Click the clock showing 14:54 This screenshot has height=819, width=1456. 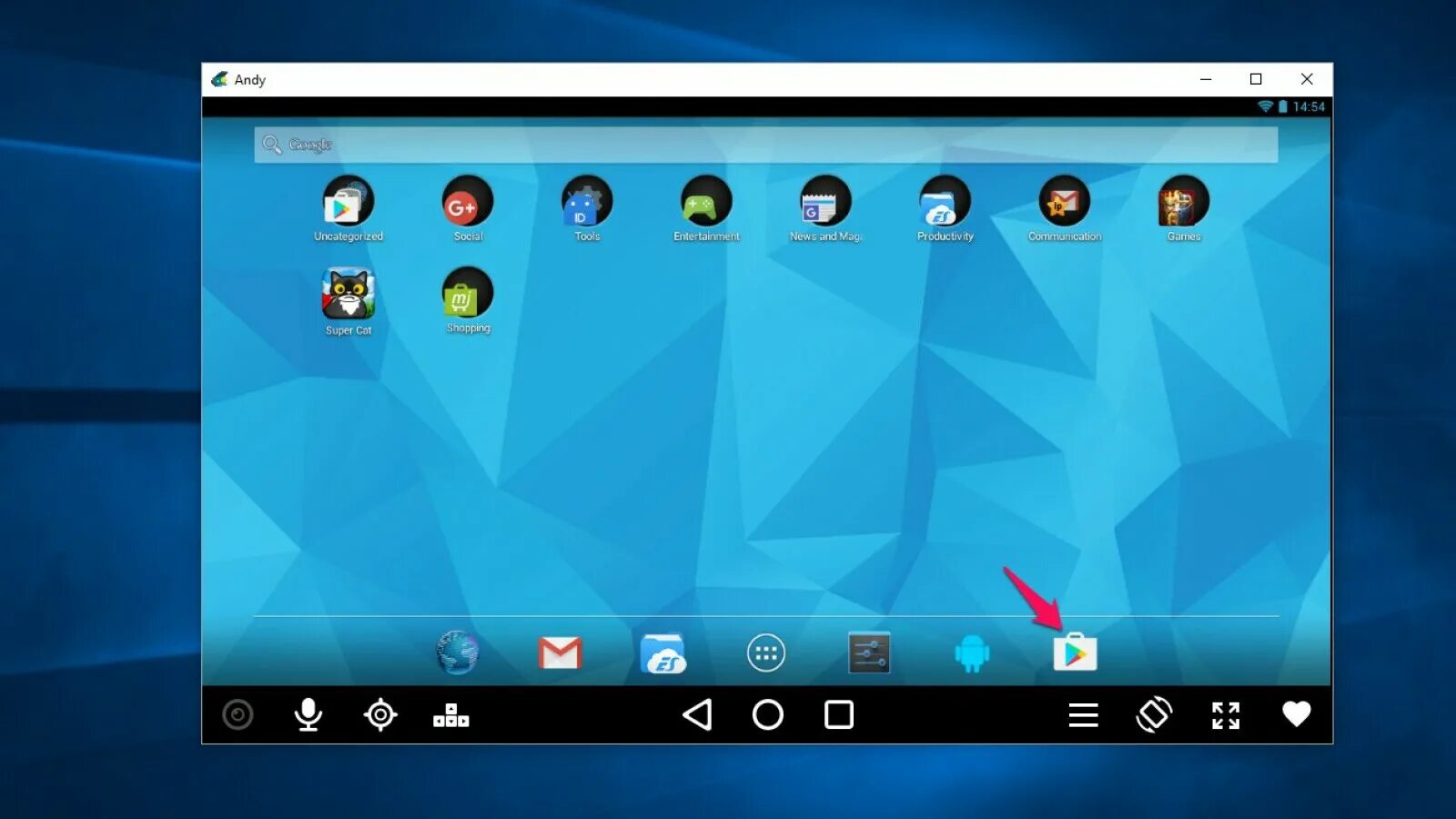point(1309,106)
